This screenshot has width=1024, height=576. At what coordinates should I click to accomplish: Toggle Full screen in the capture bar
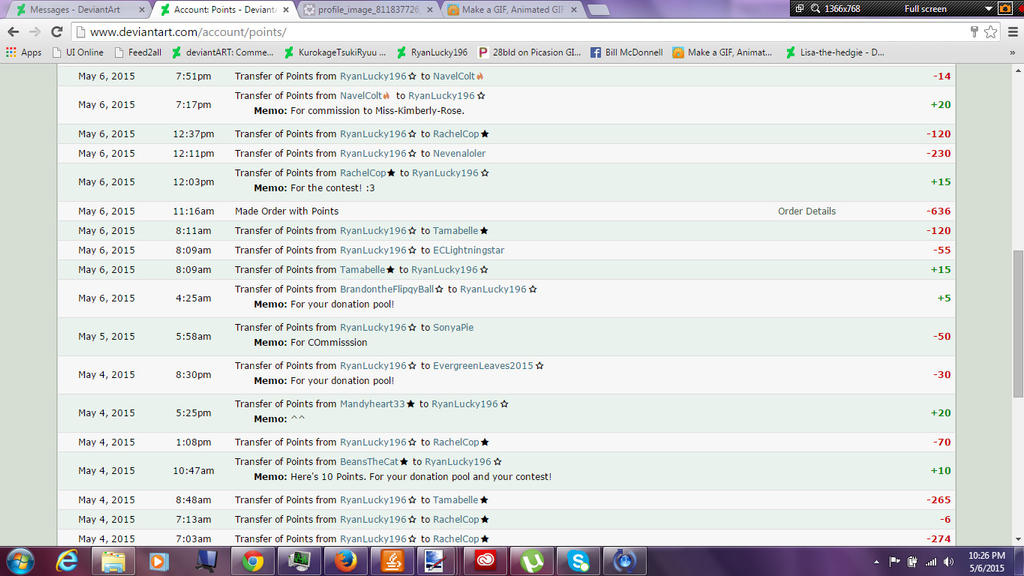pos(923,9)
